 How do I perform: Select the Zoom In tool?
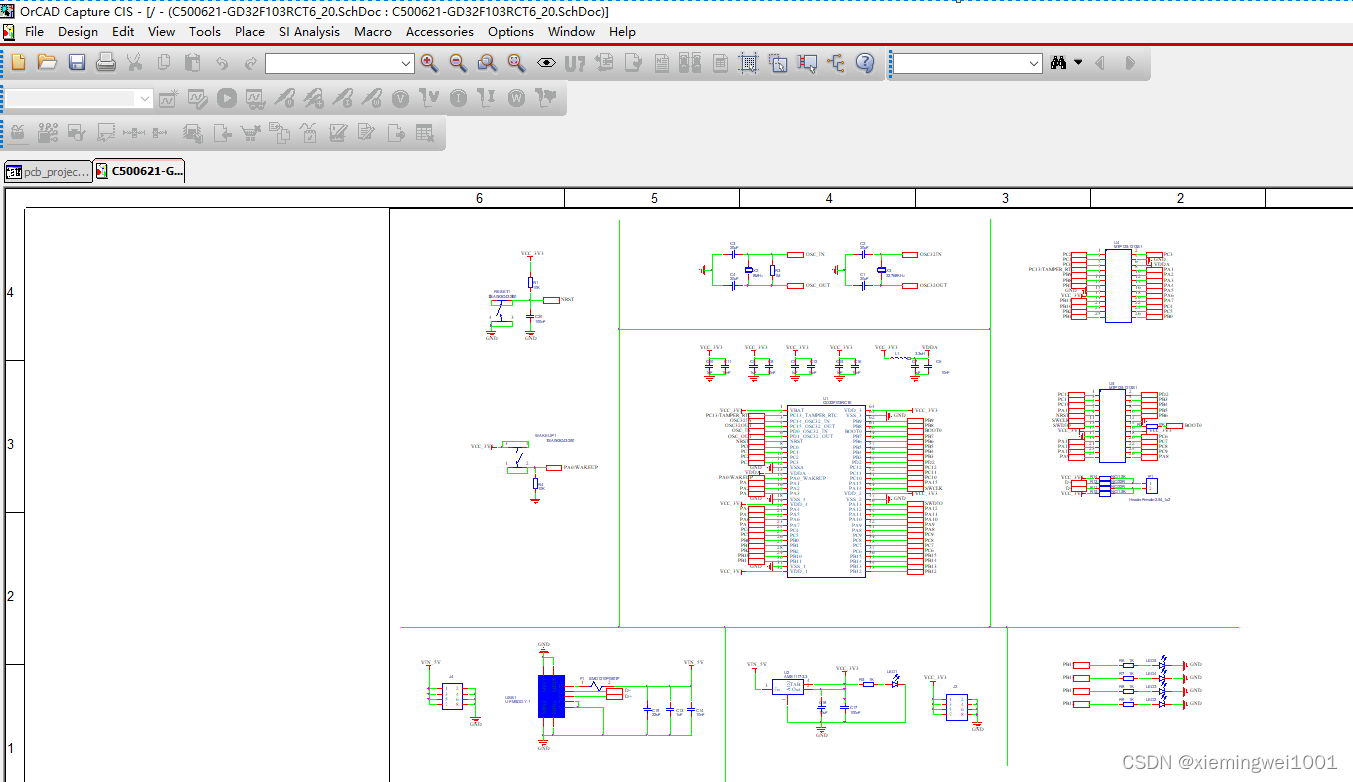pyautogui.click(x=429, y=62)
